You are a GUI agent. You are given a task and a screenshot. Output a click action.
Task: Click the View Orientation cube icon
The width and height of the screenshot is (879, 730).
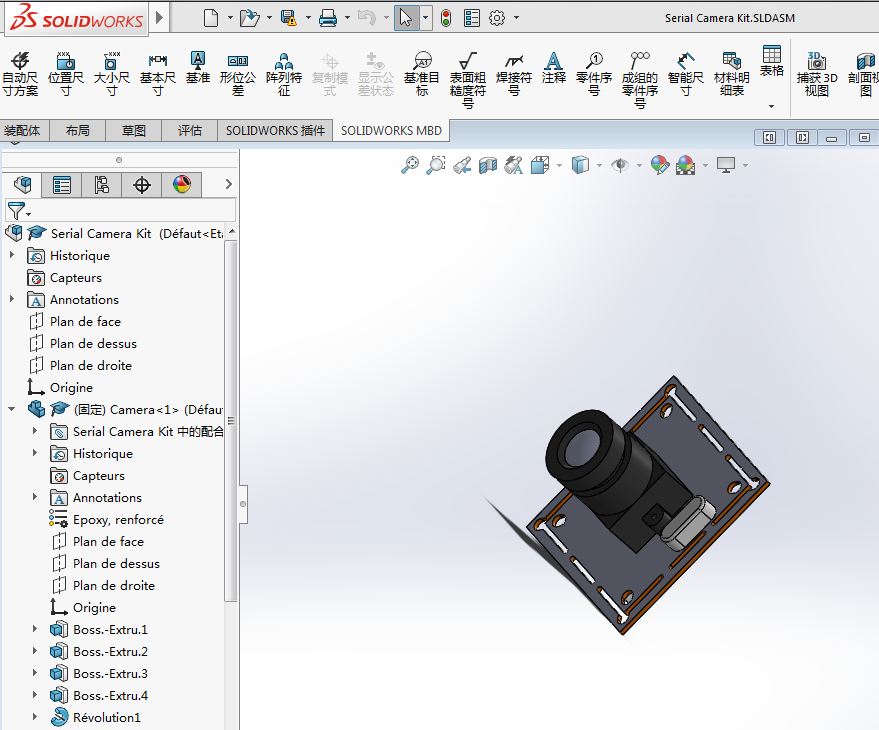pyautogui.click(x=540, y=165)
